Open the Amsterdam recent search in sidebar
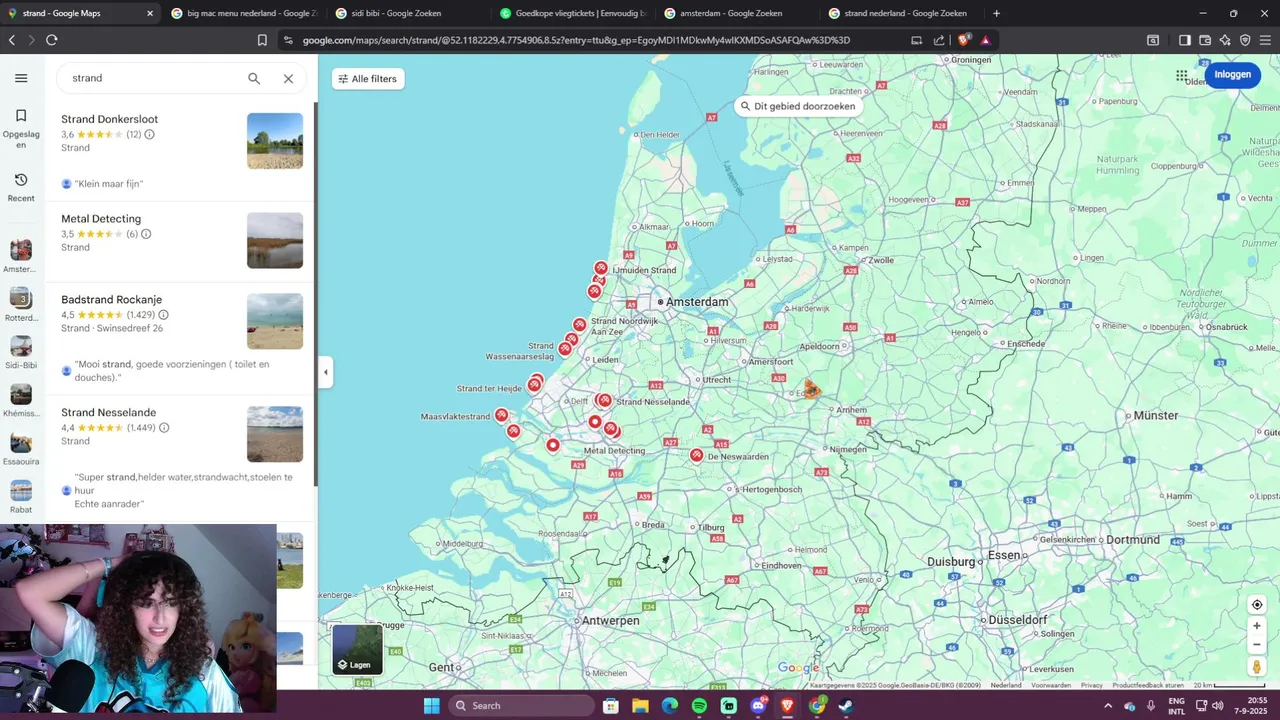The image size is (1280, 720). coord(21,256)
